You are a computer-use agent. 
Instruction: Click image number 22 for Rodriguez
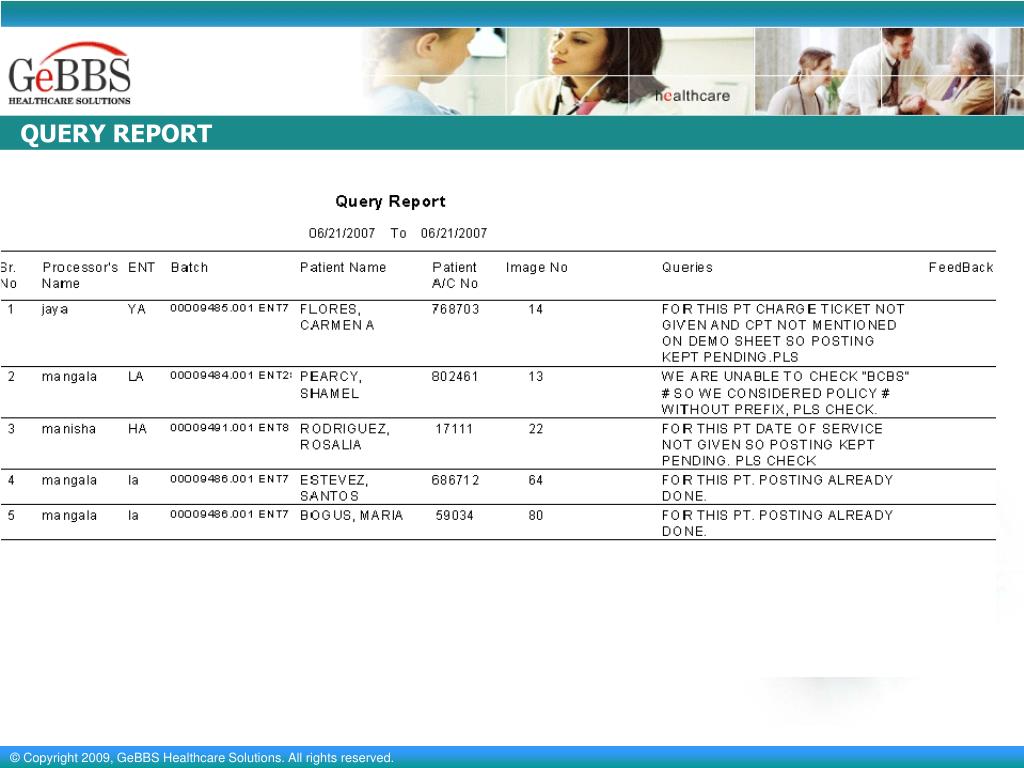pos(536,429)
